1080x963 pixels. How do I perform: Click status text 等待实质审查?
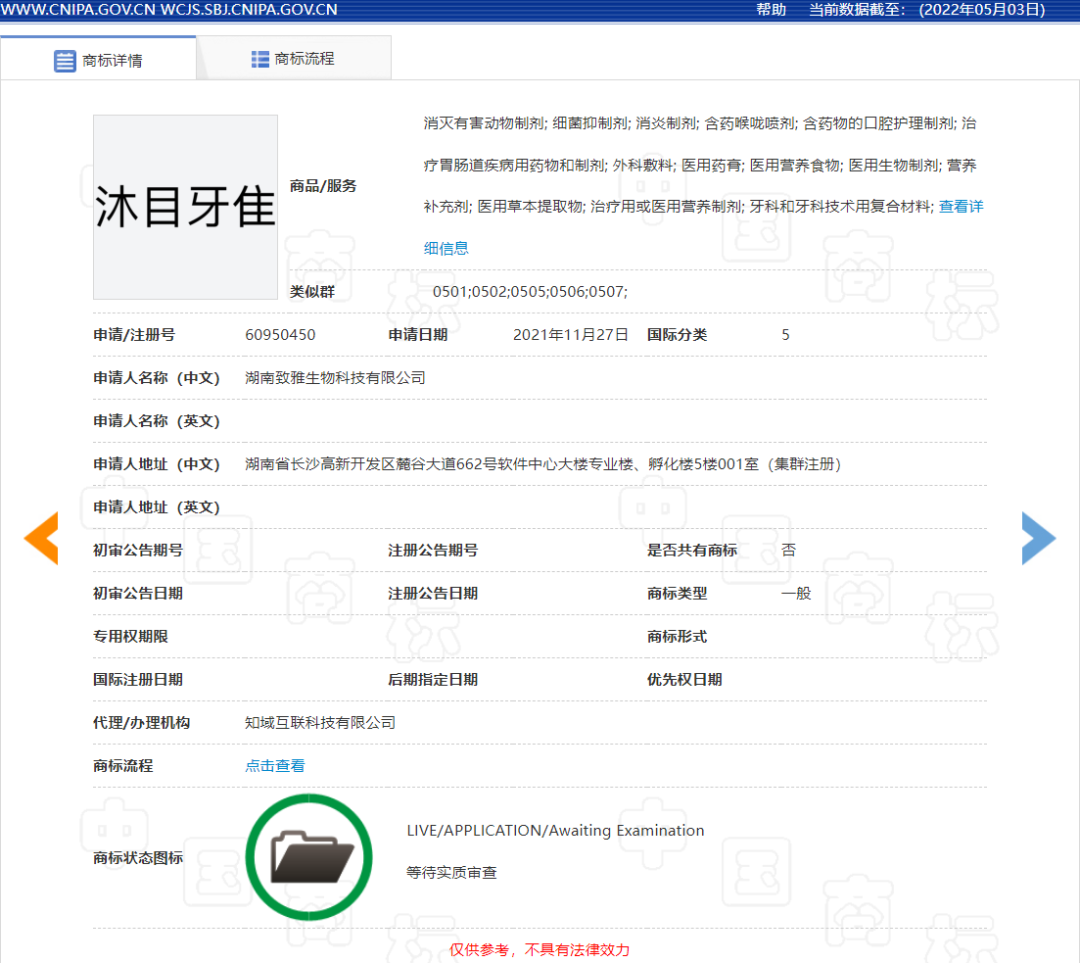click(452, 873)
